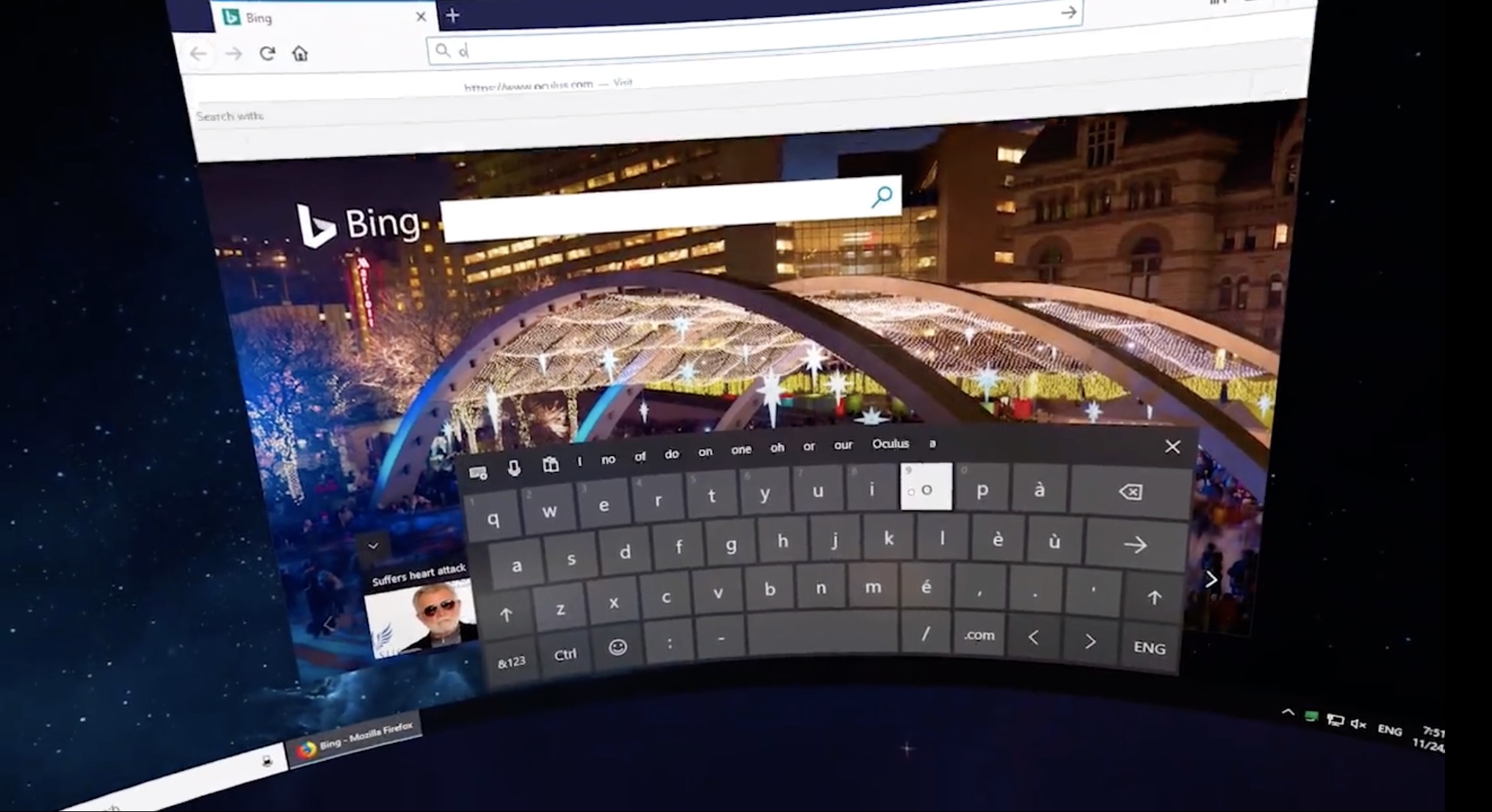Toggle the left shift key
Viewport: 1492px width, 812px height.
point(506,615)
